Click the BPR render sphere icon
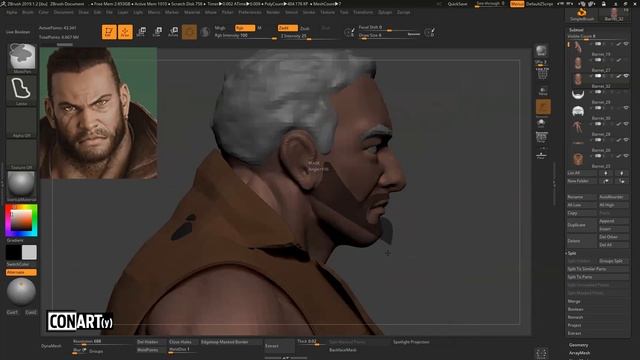 coord(542,50)
